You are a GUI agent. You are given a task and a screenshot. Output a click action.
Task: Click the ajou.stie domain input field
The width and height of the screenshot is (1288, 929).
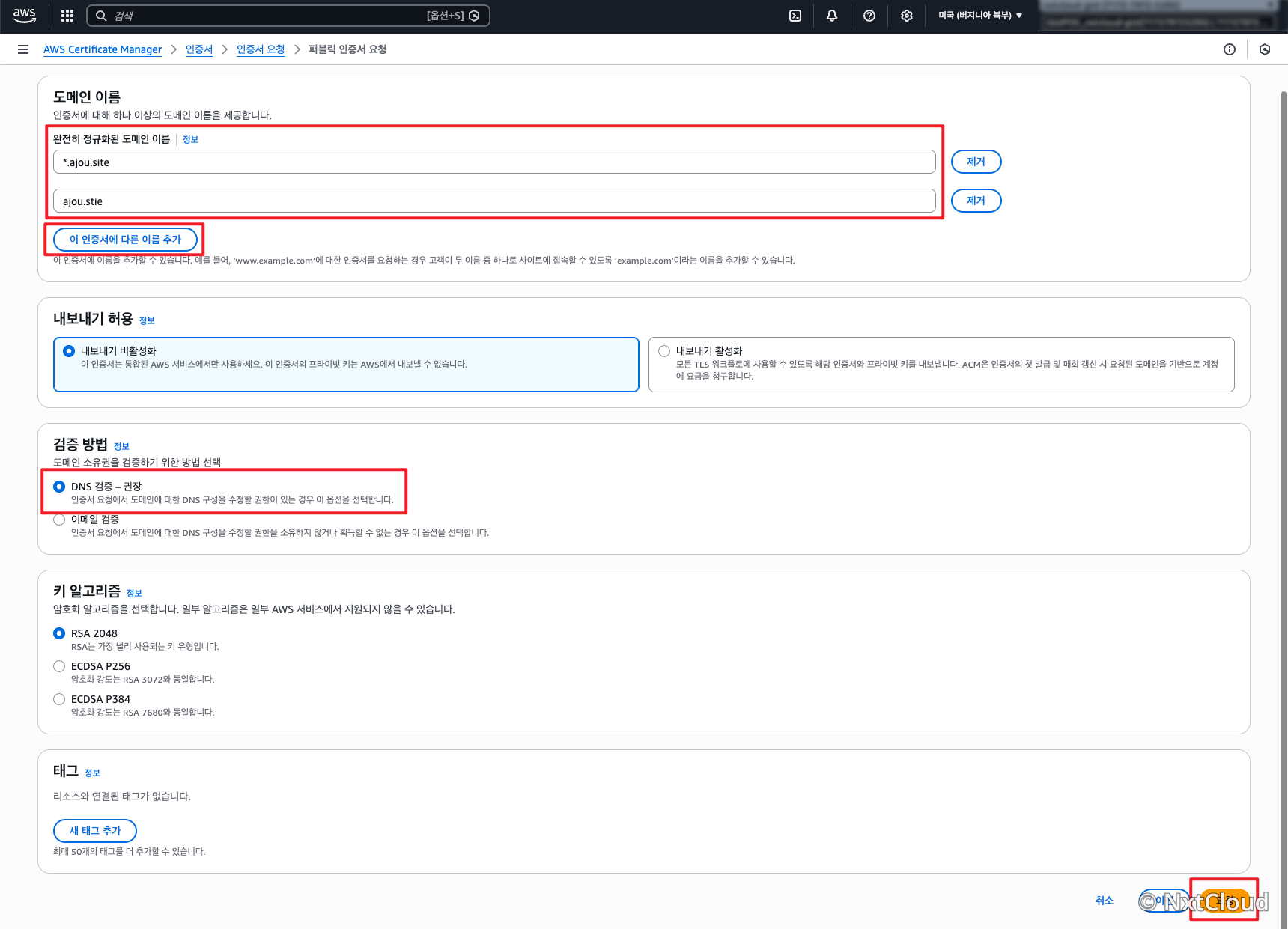point(494,201)
